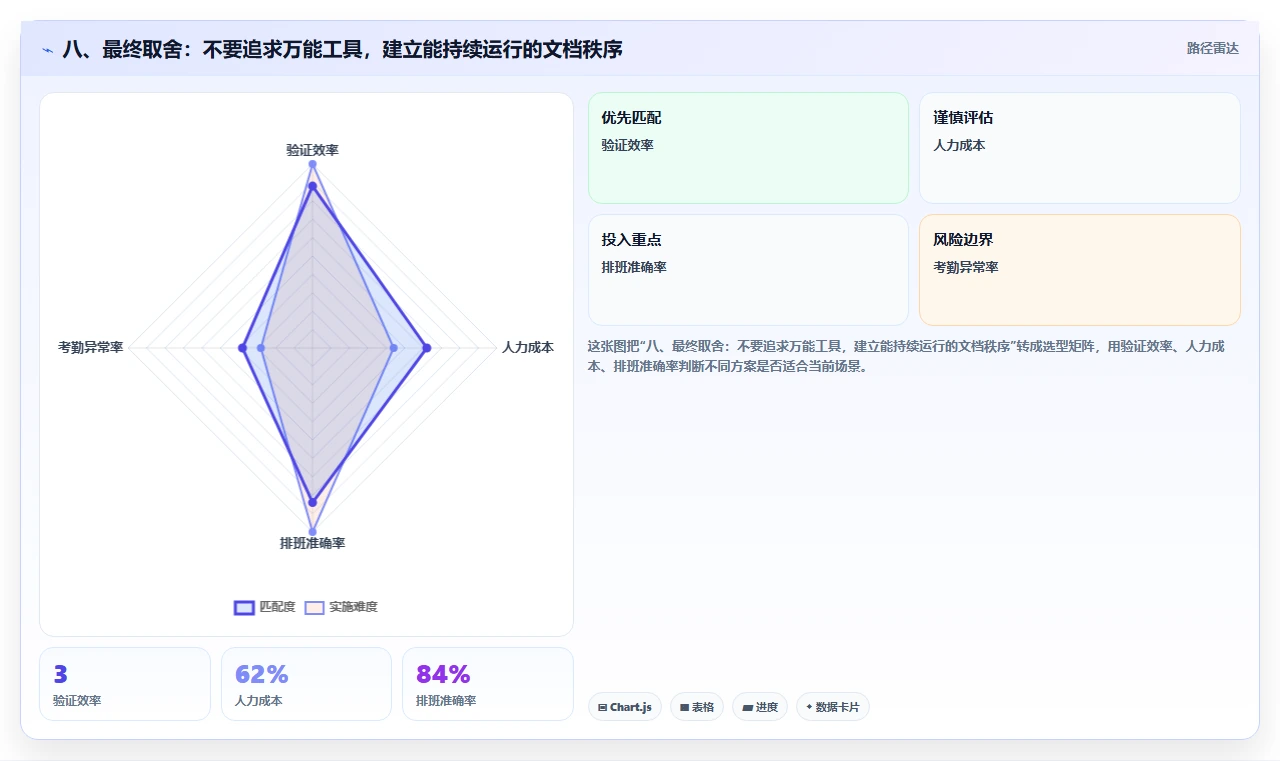Click light 实施难度 point on 人力成本 axis
The width and height of the screenshot is (1280, 761).
coord(393,348)
